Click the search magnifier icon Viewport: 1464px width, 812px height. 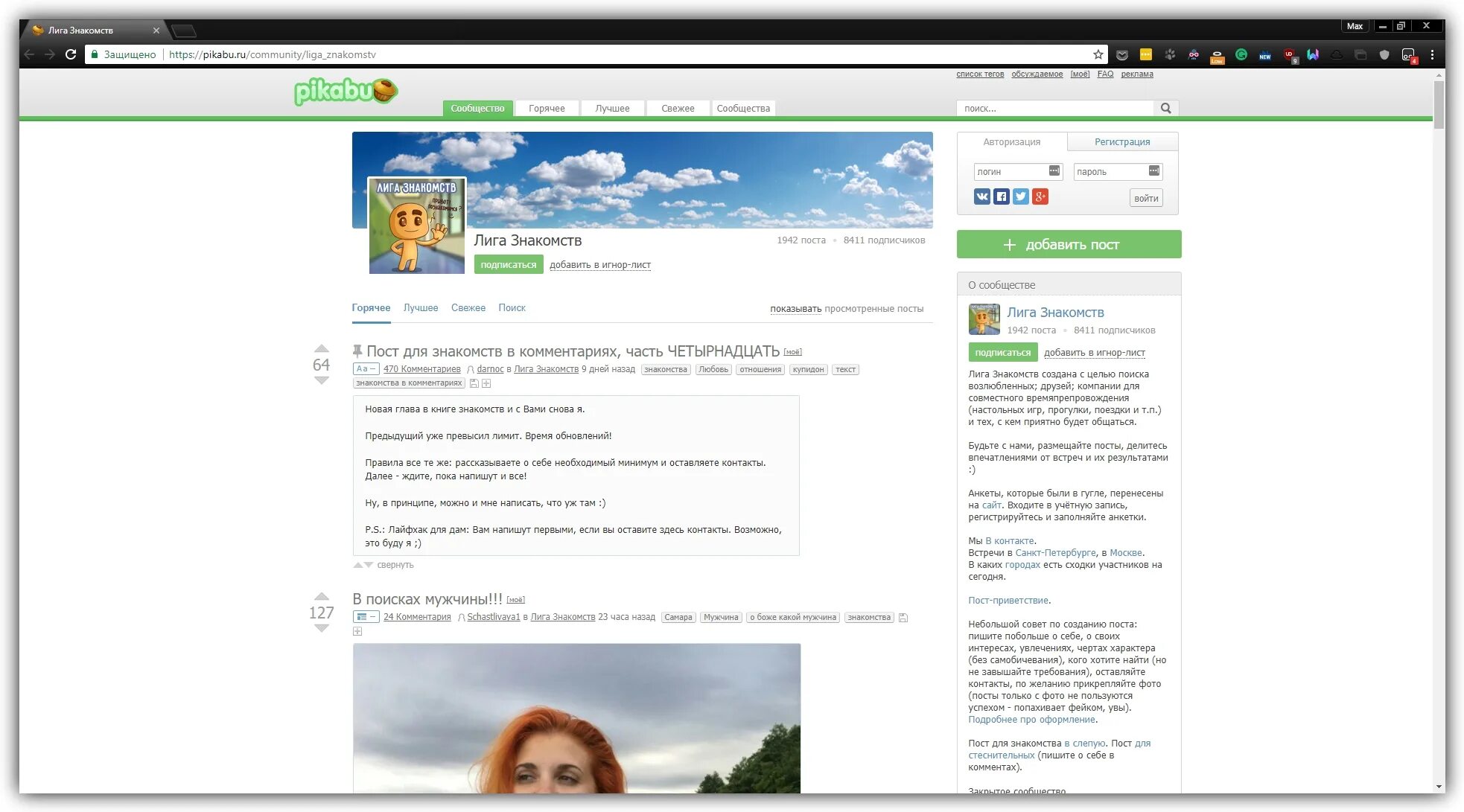click(1166, 108)
